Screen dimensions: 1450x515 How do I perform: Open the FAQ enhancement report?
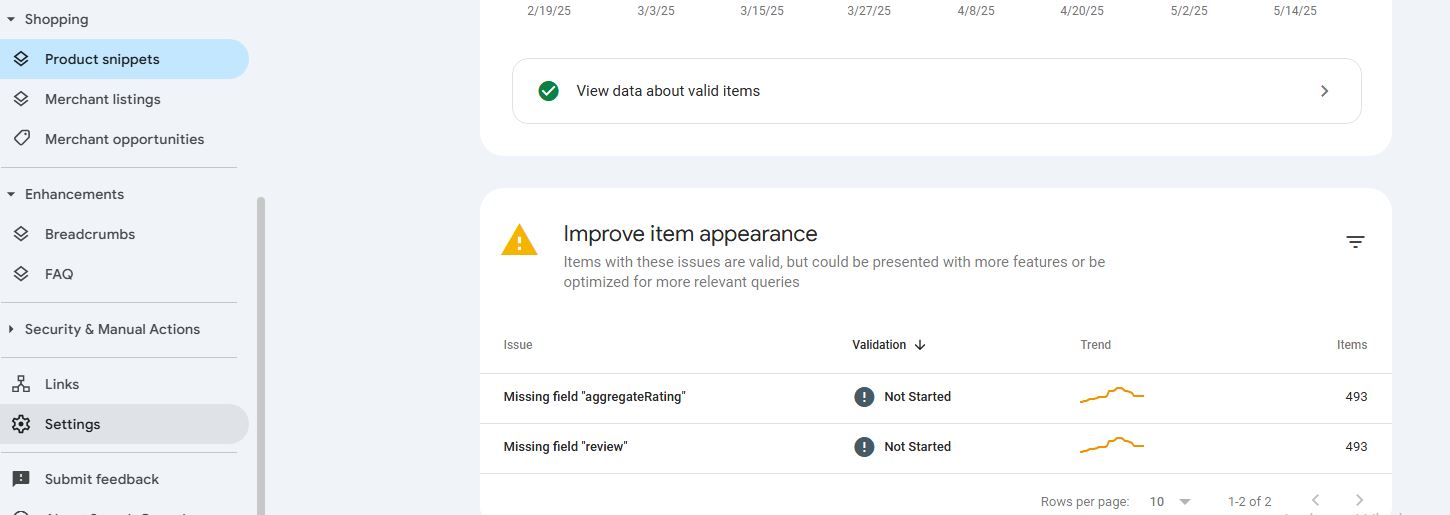pos(59,274)
